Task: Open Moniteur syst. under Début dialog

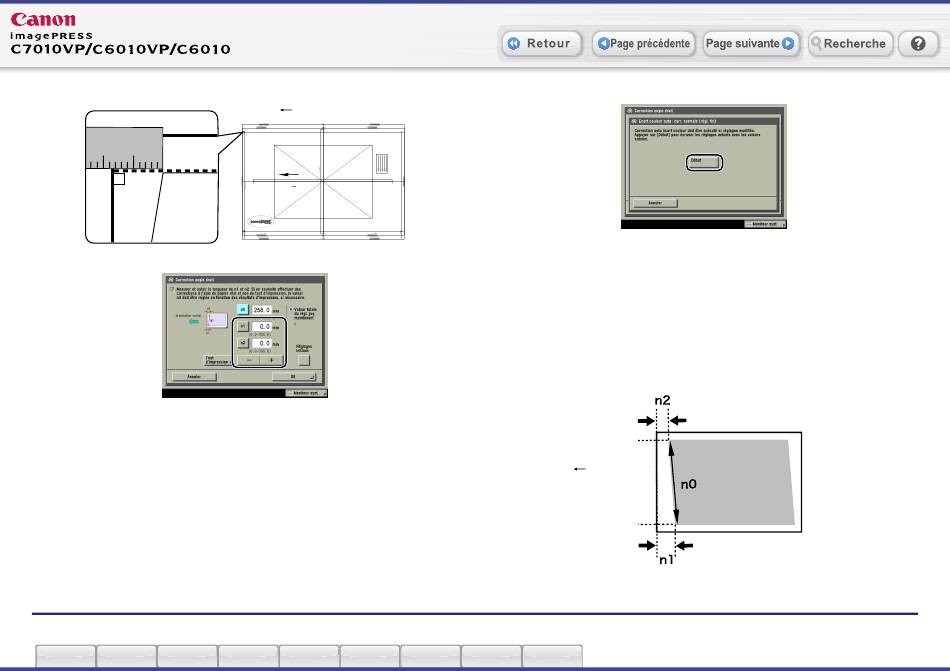Action: (x=765, y=225)
